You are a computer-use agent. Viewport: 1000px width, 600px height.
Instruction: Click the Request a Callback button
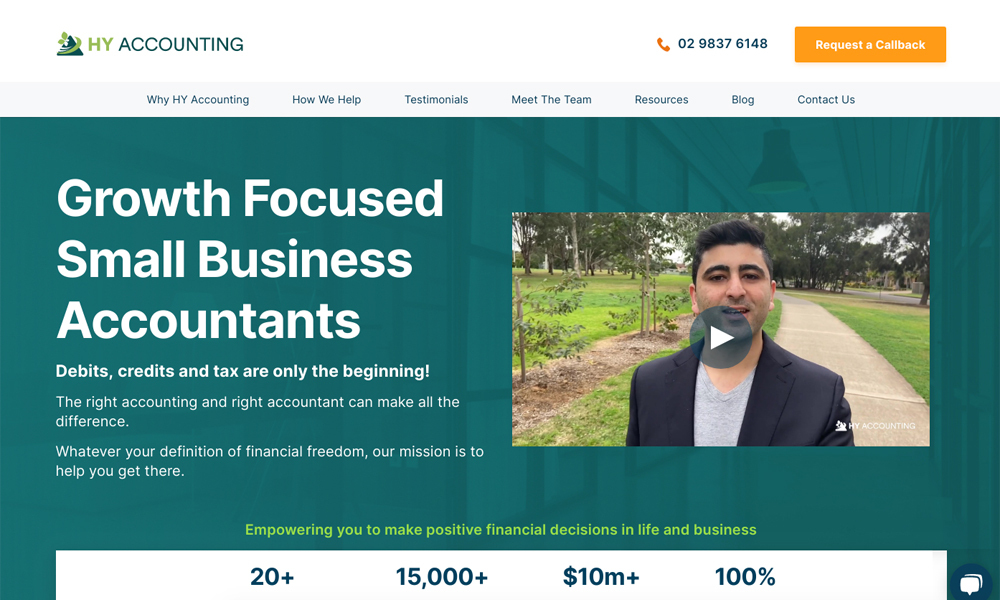870,45
